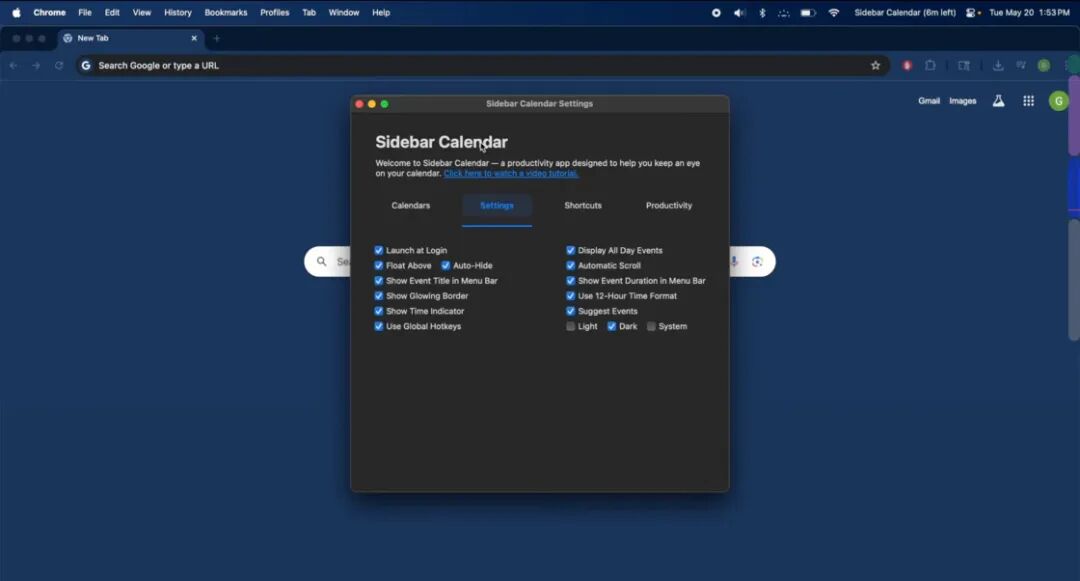This screenshot has height=581, width=1080.
Task: Click the Google account avatar G
Action: pyautogui.click(x=1058, y=101)
